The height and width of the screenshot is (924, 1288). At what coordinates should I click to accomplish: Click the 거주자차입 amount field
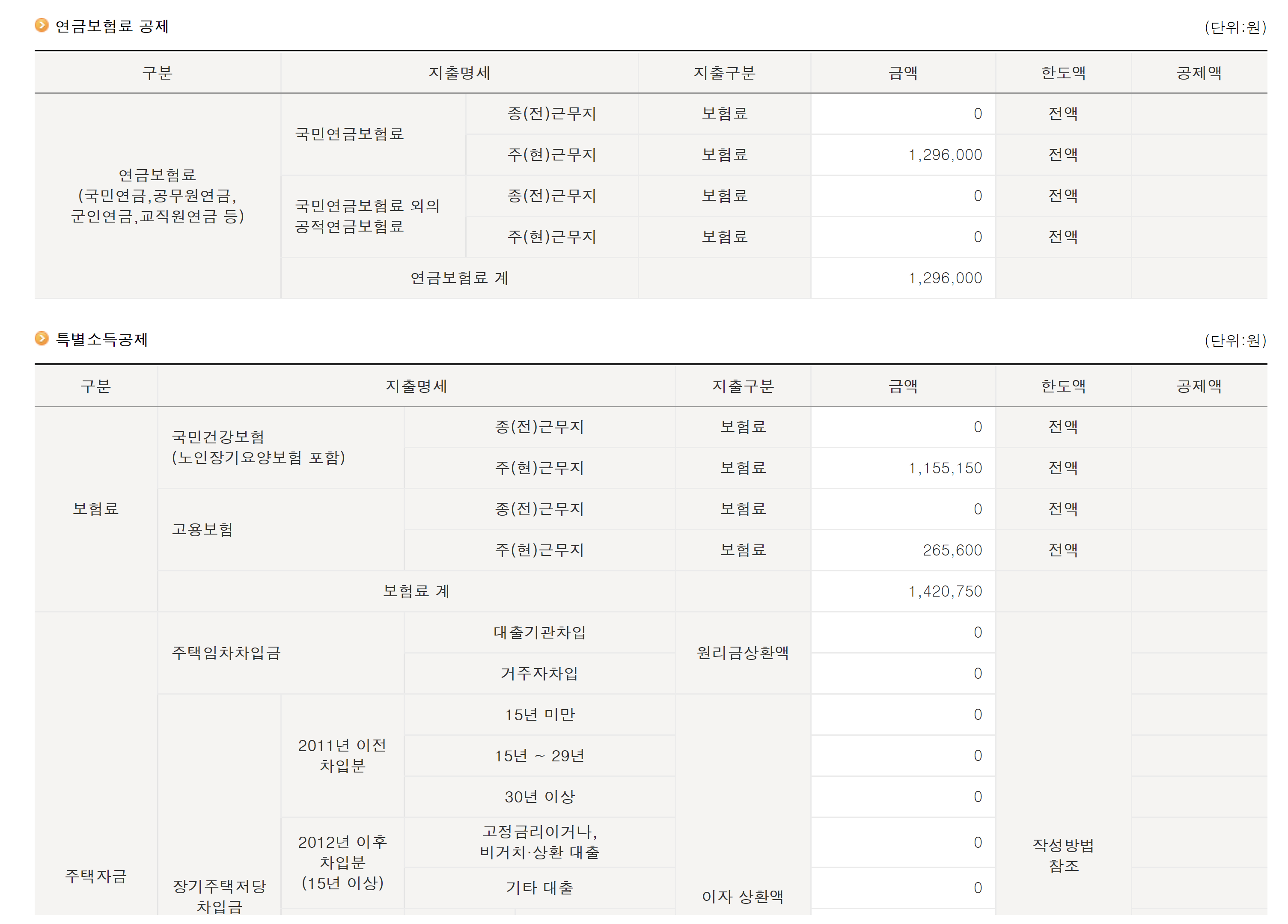pyautogui.click(x=903, y=674)
